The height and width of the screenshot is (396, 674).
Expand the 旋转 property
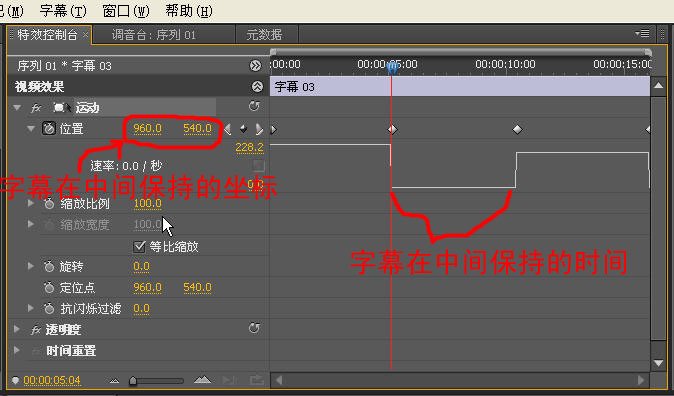[31, 266]
